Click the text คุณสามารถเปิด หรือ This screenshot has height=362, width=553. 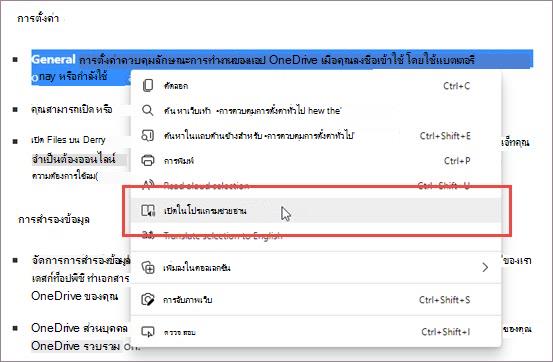coord(72,109)
